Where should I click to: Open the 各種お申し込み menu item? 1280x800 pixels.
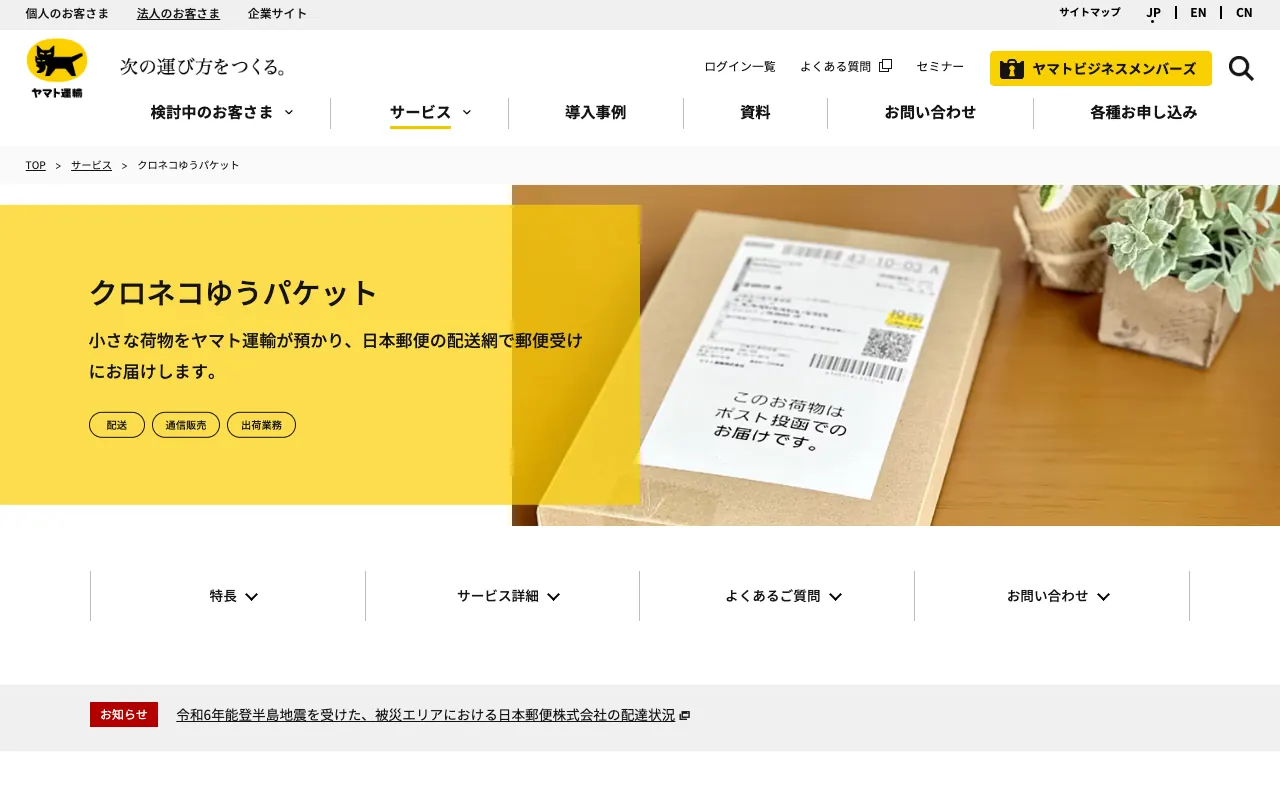coord(1143,113)
